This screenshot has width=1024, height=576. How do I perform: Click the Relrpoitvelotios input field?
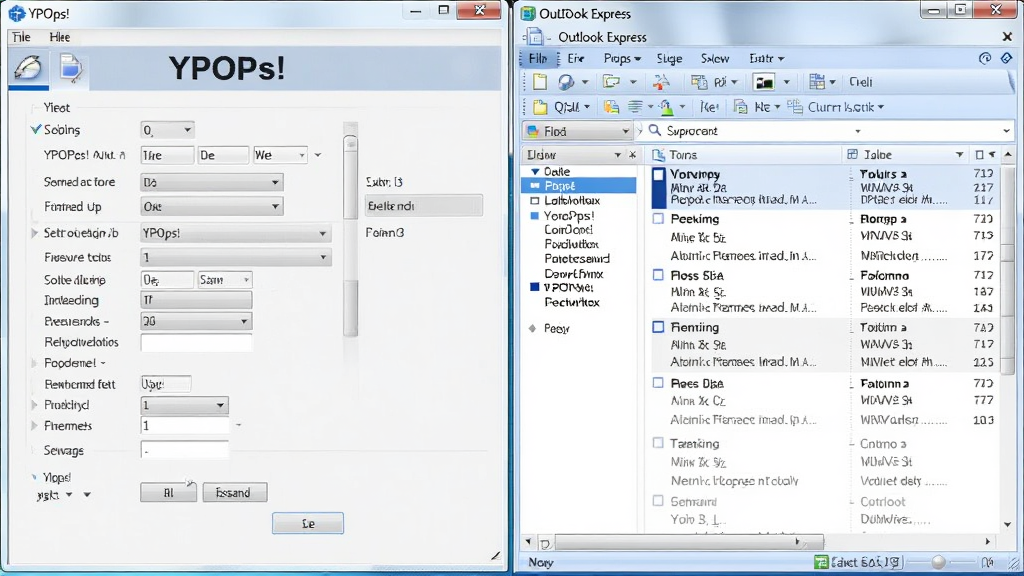point(196,342)
